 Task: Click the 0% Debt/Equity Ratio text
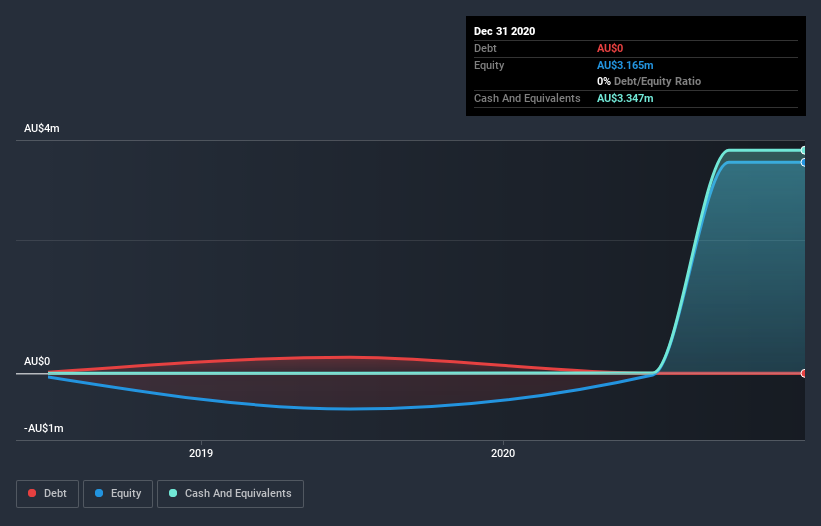(x=649, y=81)
